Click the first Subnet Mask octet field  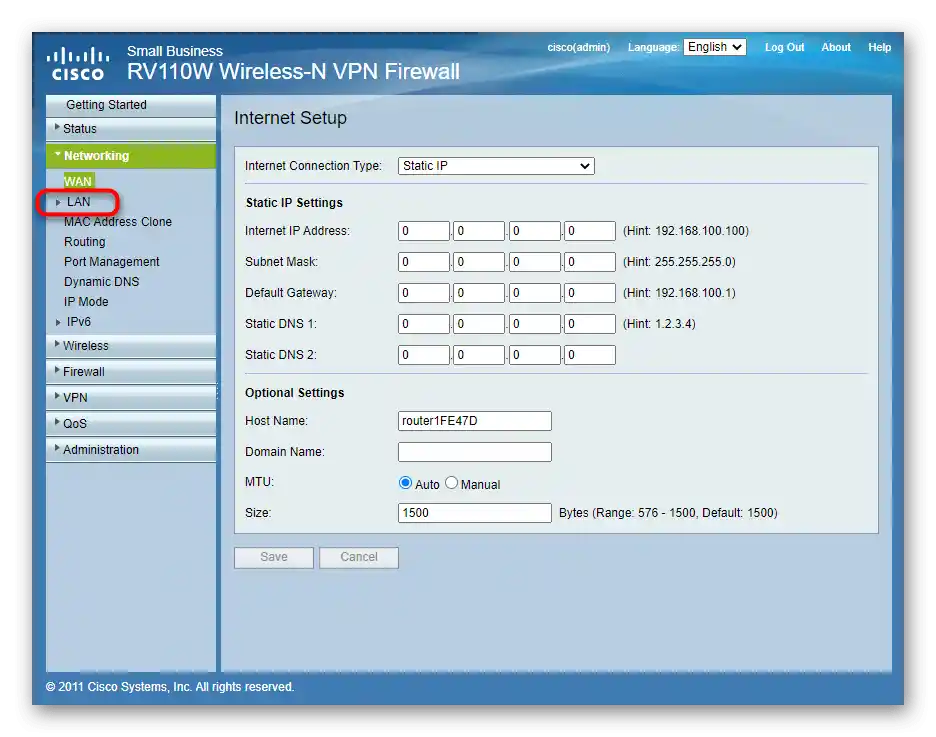click(x=424, y=262)
